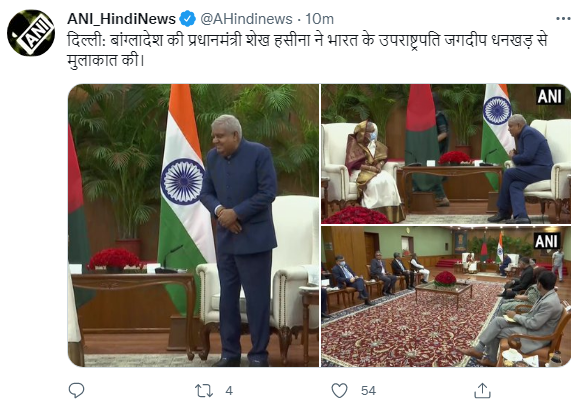Open top-right photo of seated meeting
571x412 pixels.
click(x=446, y=154)
